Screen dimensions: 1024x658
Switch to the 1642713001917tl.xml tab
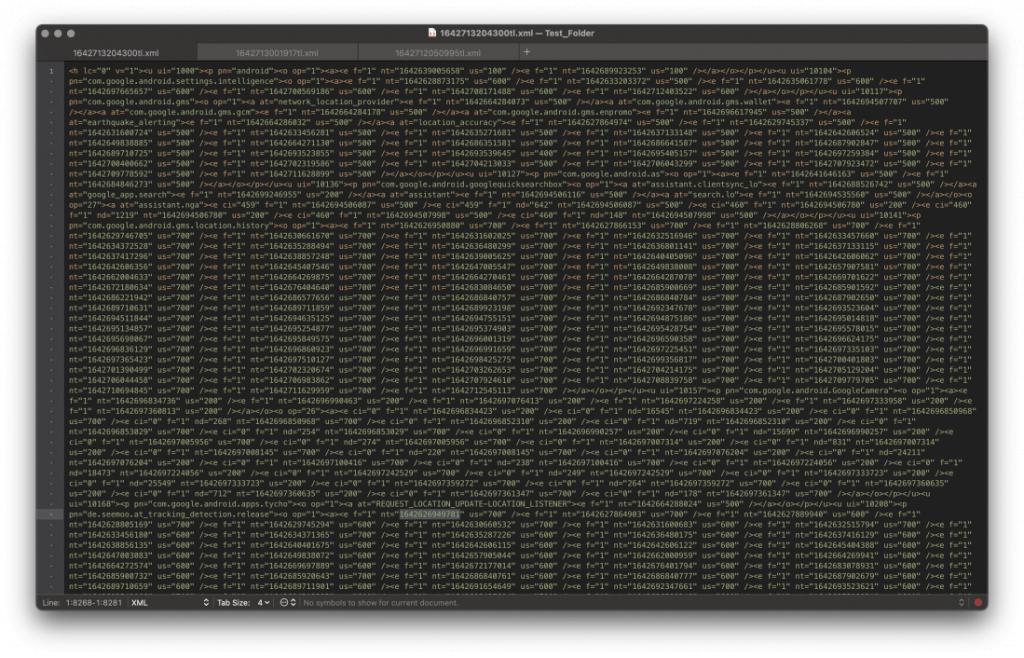pos(277,51)
